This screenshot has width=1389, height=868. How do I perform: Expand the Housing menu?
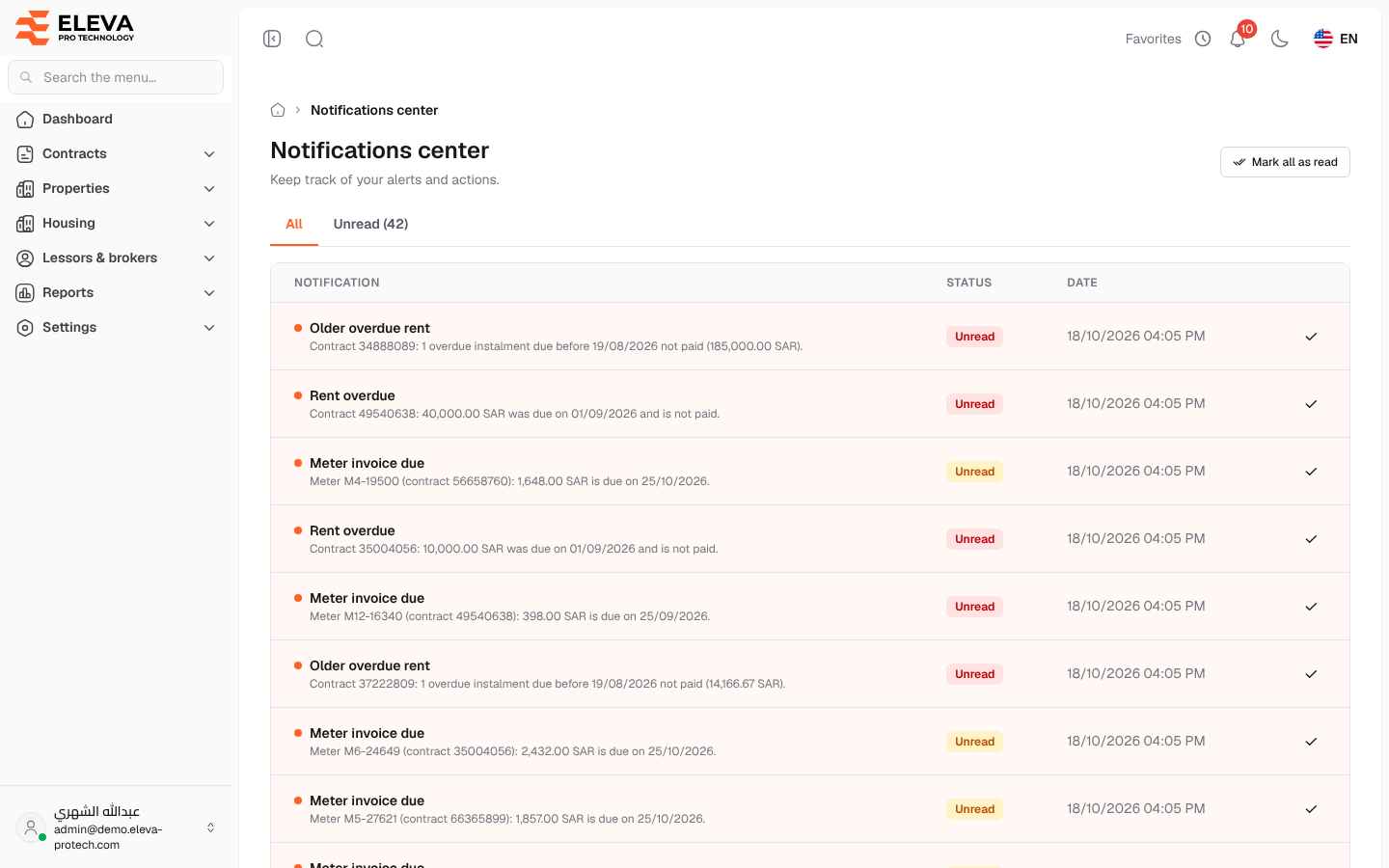[116, 223]
